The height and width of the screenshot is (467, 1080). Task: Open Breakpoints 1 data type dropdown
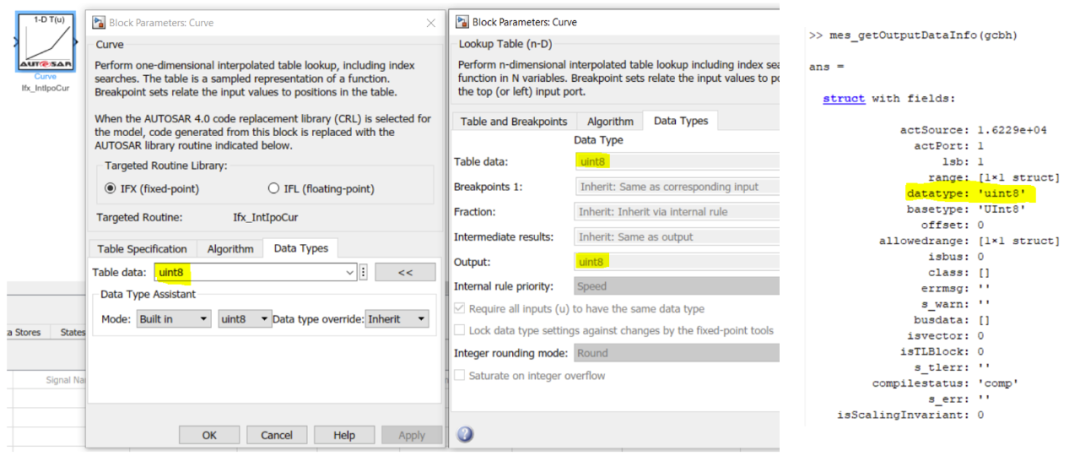676,187
